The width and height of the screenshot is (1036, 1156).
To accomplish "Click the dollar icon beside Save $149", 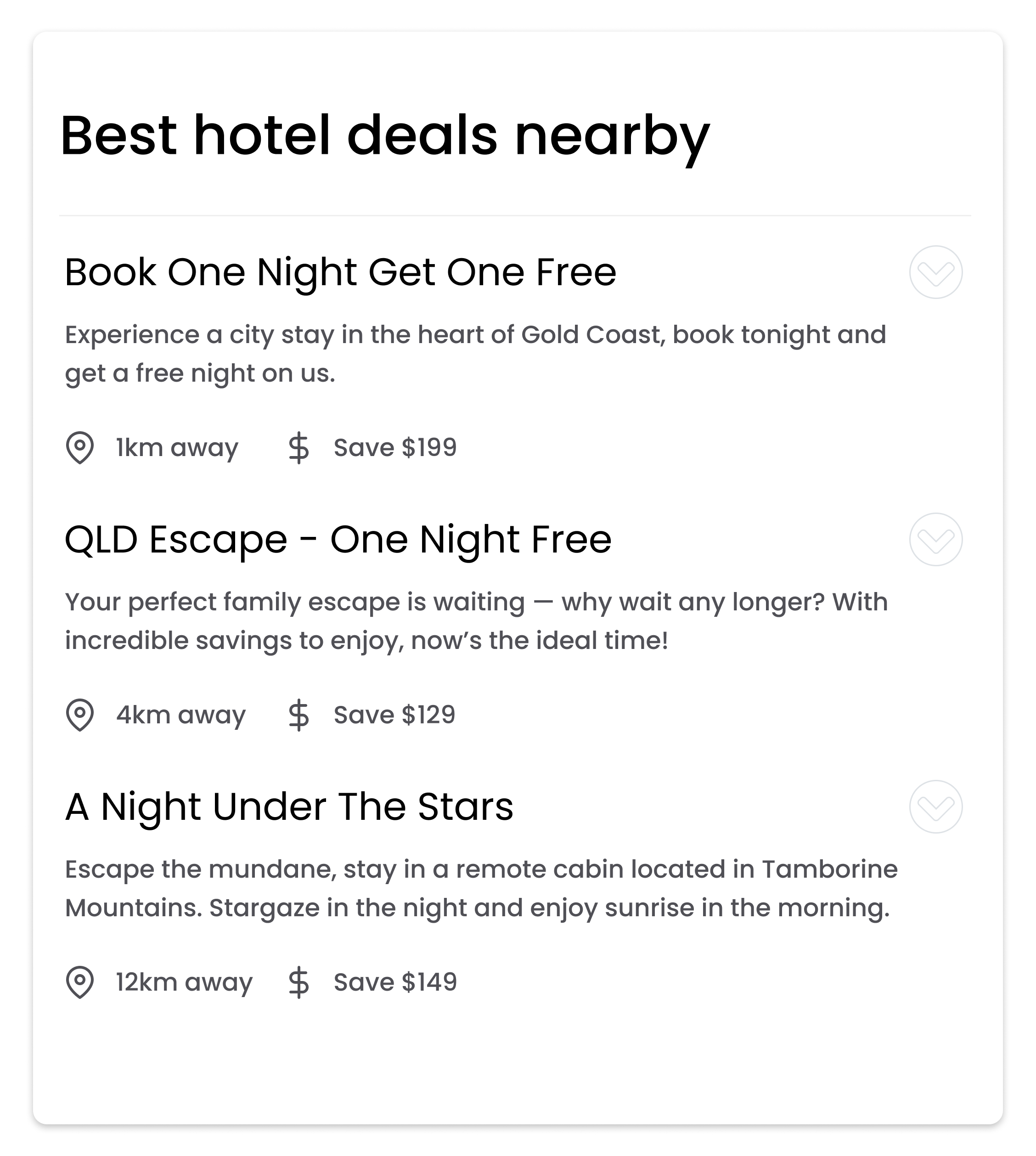I will pos(299,982).
